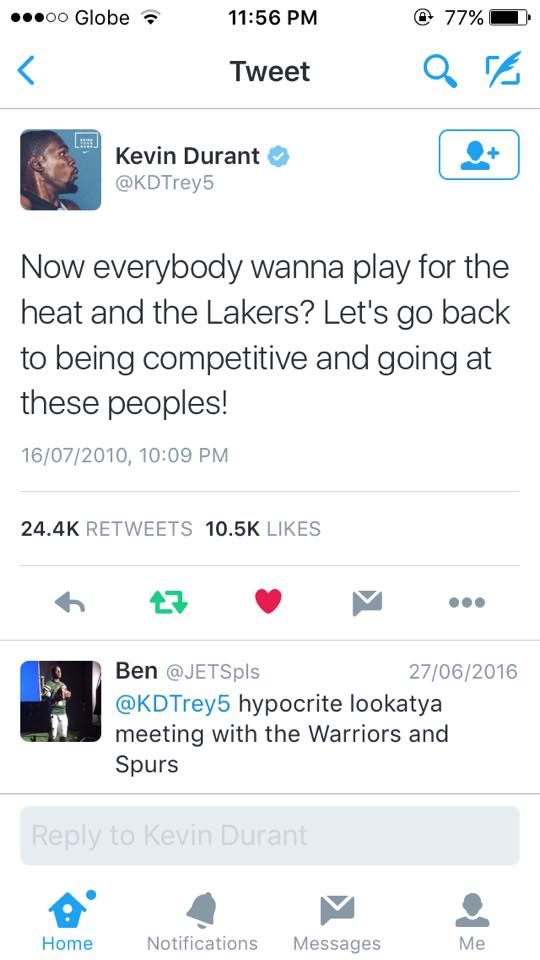The width and height of the screenshot is (540, 960).
Task: Send tweet via direct message icon
Action: pyautogui.click(x=367, y=602)
